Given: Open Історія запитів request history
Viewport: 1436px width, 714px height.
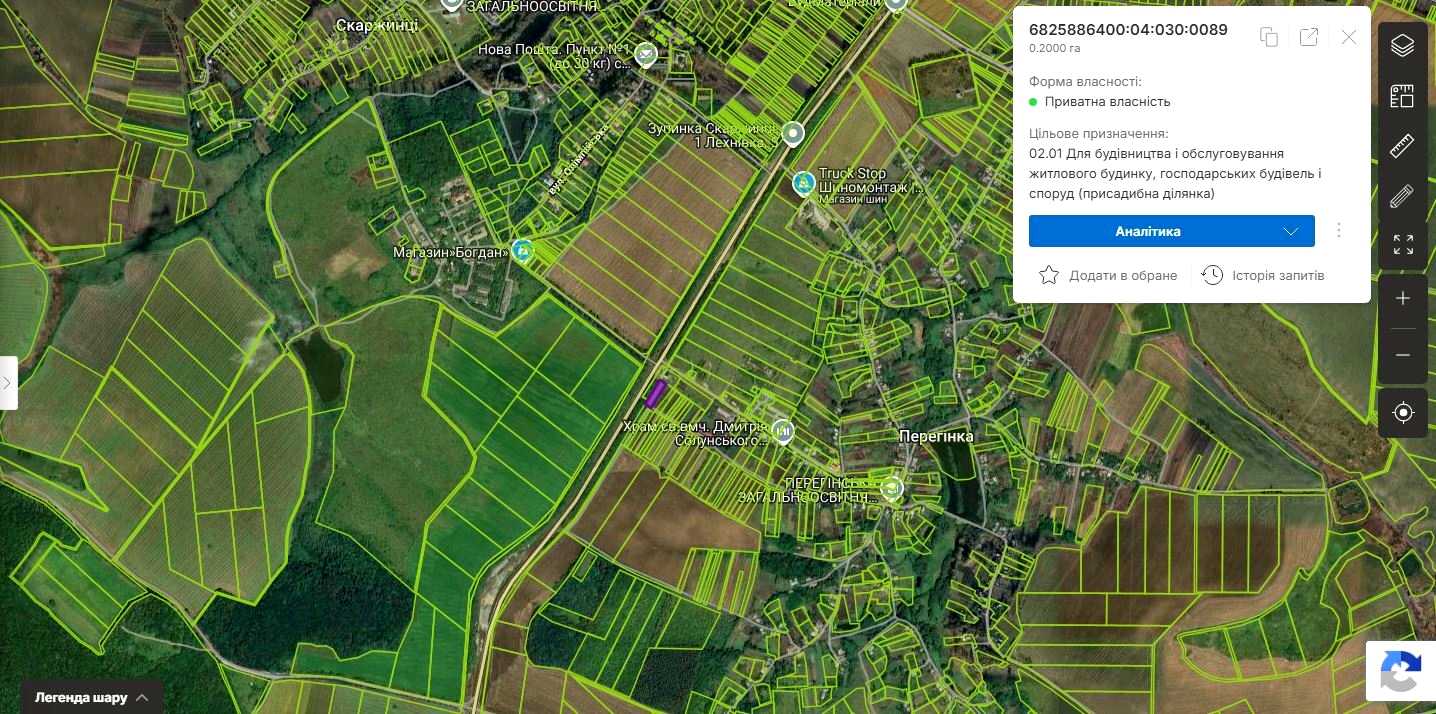Looking at the screenshot, I should pyautogui.click(x=1263, y=275).
